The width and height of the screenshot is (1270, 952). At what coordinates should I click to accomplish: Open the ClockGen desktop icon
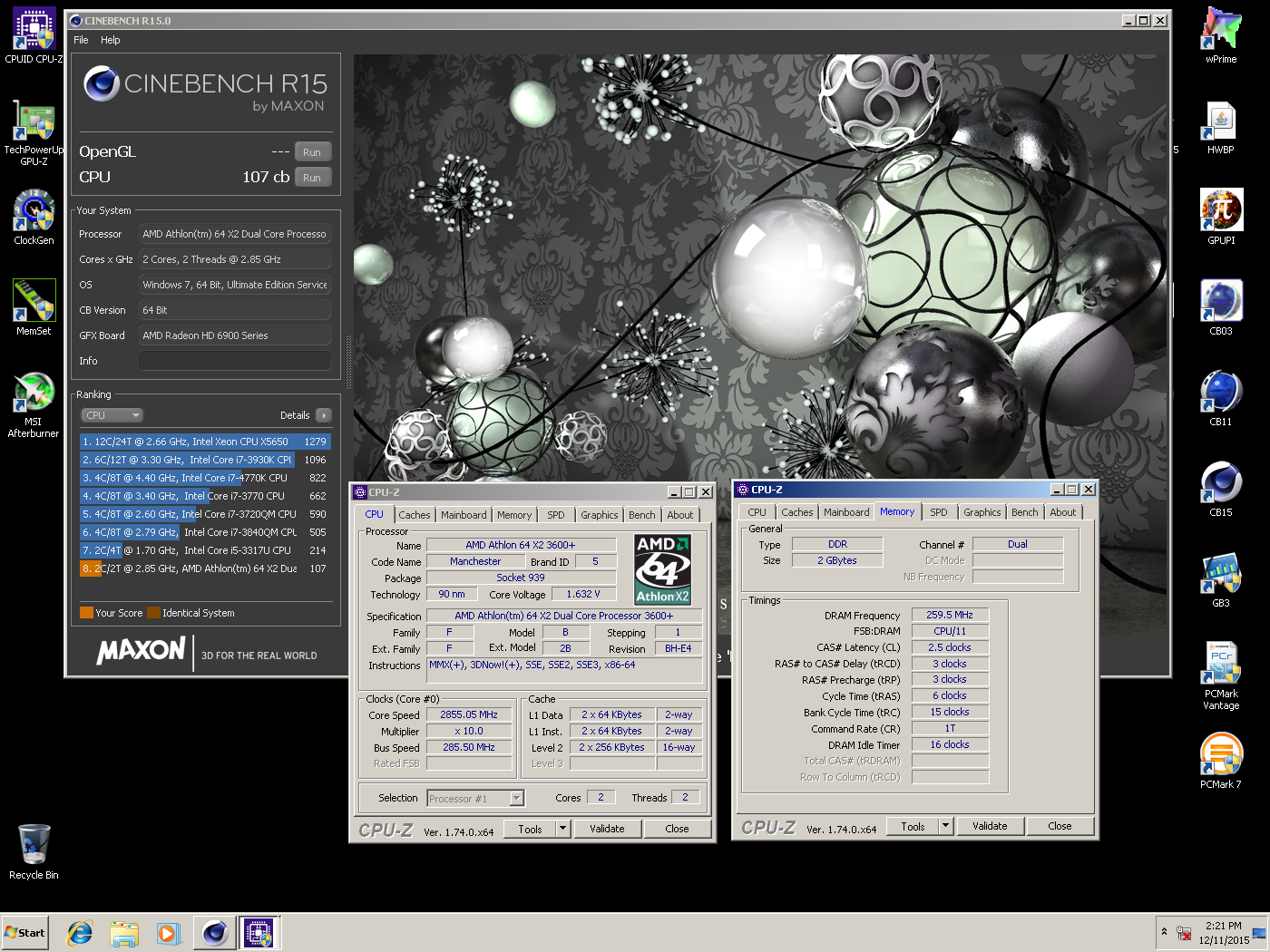point(34,217)
